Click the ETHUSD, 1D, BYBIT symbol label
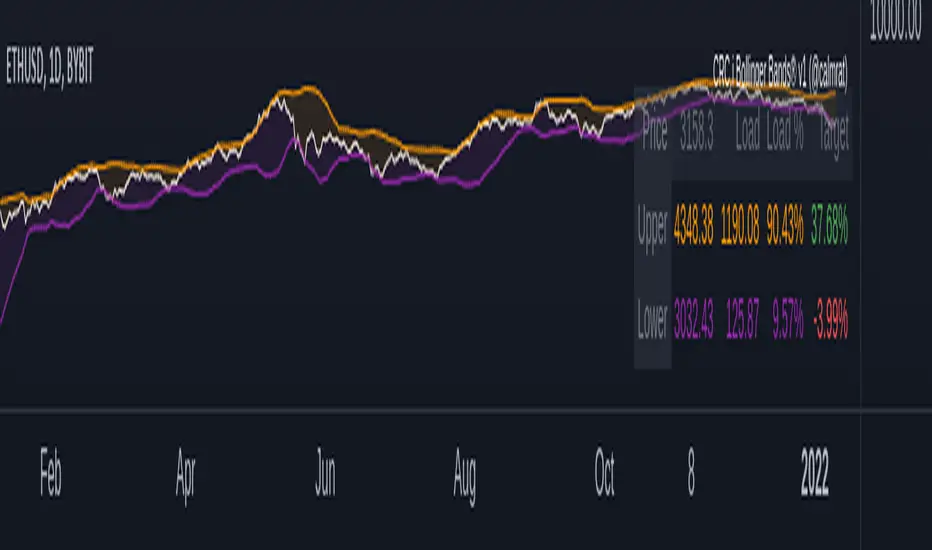This screenshot has height=550, width=932. (x=49, y=65)
